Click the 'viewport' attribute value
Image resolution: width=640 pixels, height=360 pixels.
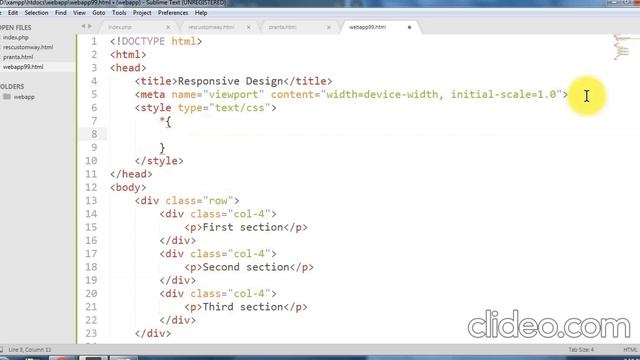233,95
